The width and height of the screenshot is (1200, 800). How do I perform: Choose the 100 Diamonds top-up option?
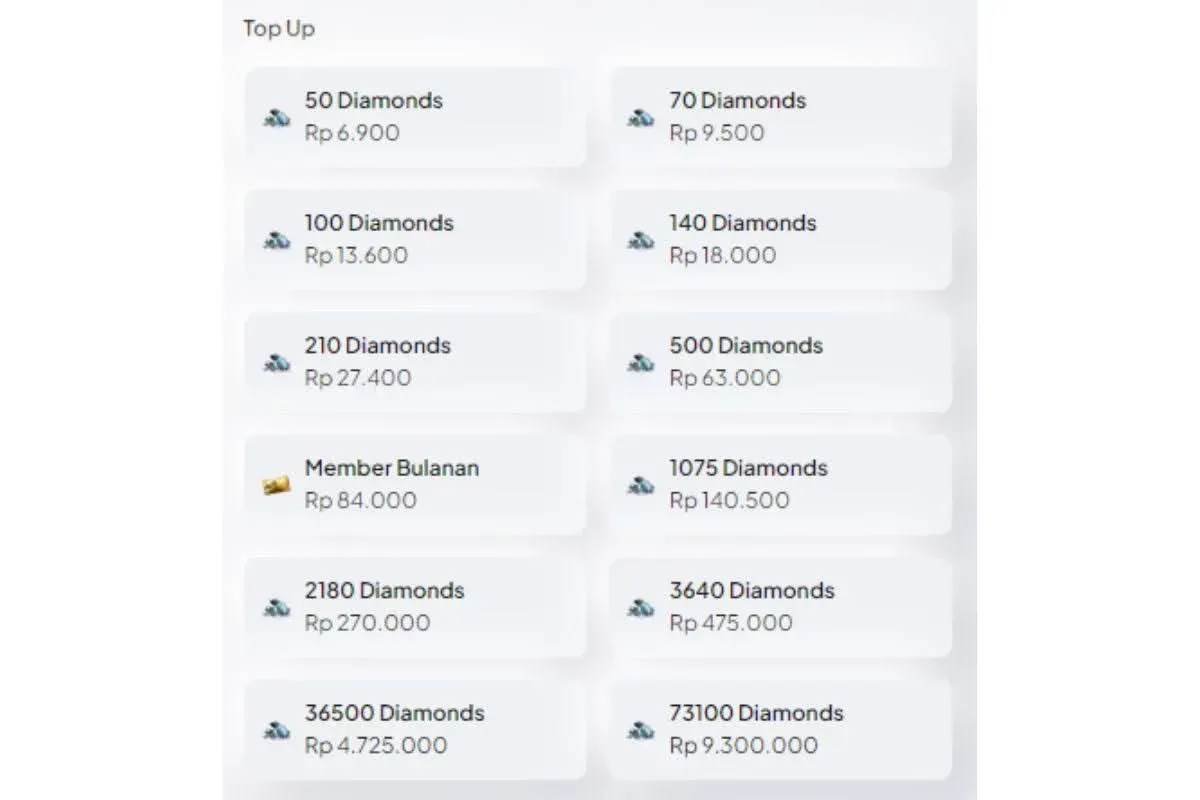pos(415,238)
